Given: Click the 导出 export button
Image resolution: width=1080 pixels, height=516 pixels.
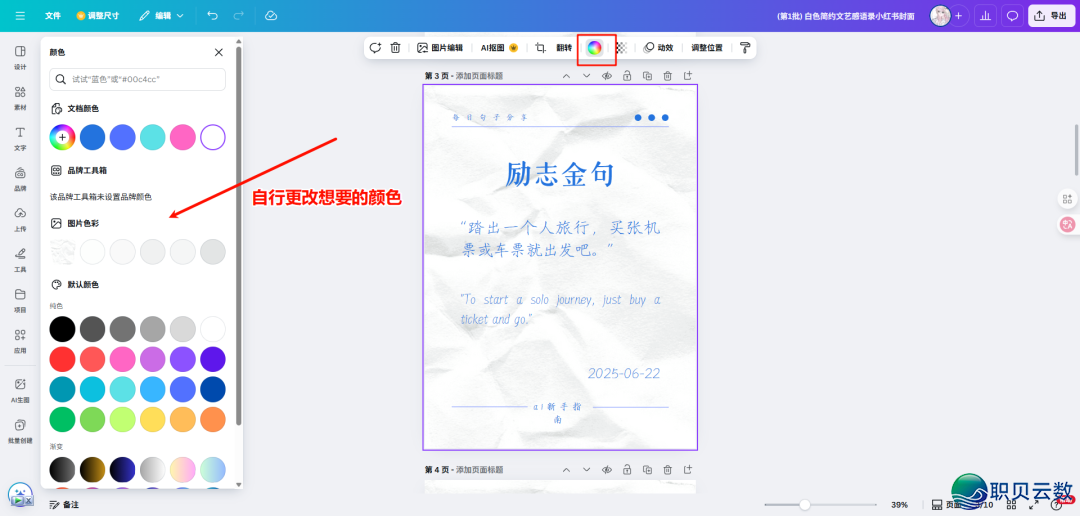Looking at the screenshot, I should tap(1050, 16).
